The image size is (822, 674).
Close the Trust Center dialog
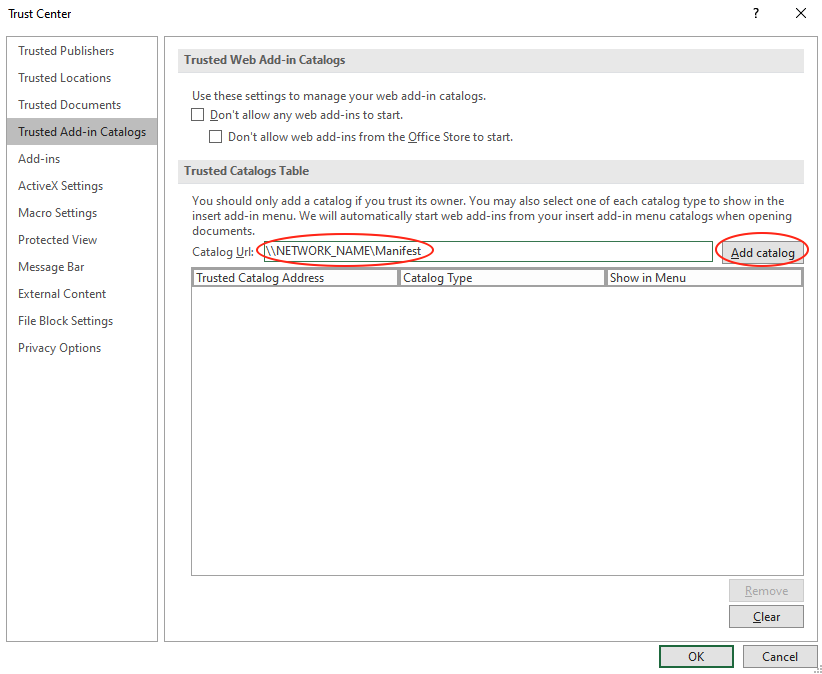pyautogui.click(x=800, y=14)
